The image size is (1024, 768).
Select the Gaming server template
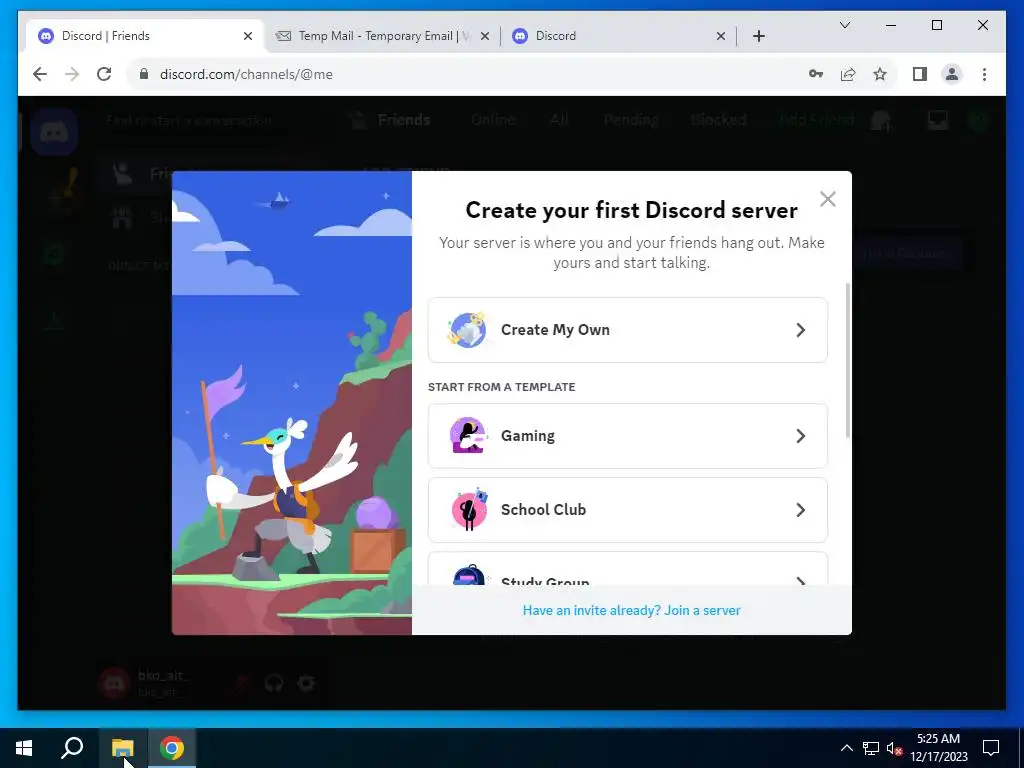628,436
